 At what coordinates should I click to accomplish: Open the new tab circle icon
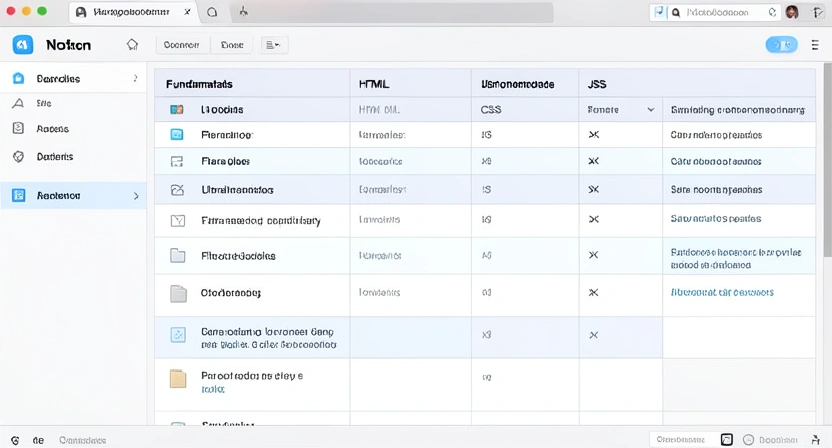pyautogui.click(x=212, y=12)
